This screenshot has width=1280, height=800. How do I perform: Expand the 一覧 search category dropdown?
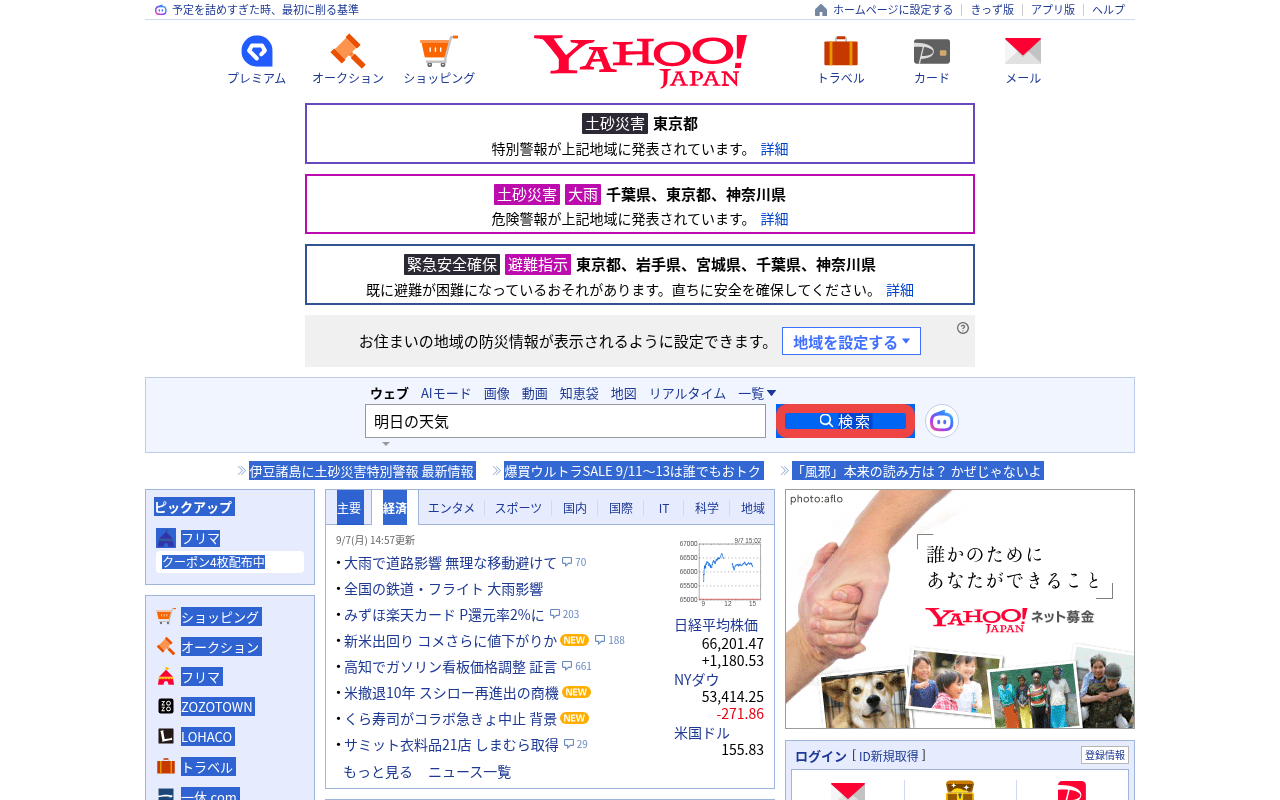pyautogui.click(x=757, y=393)
